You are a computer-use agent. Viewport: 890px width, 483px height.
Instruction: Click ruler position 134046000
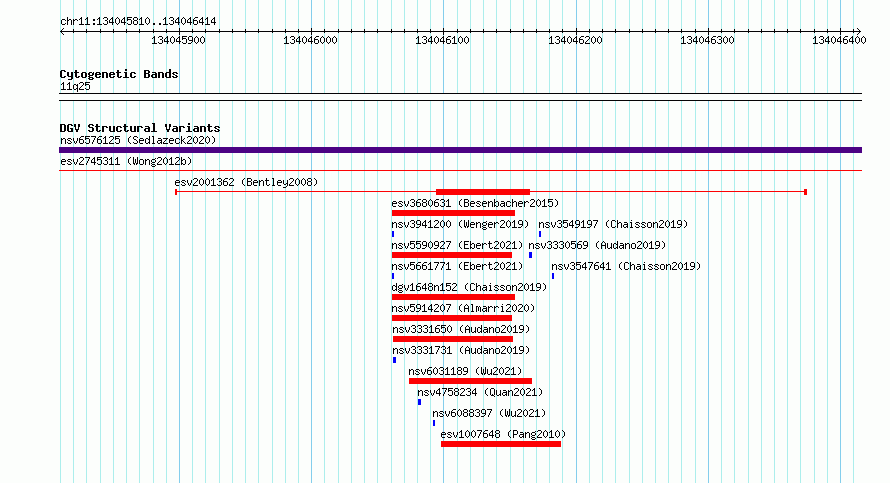click(x=310, y=40)
